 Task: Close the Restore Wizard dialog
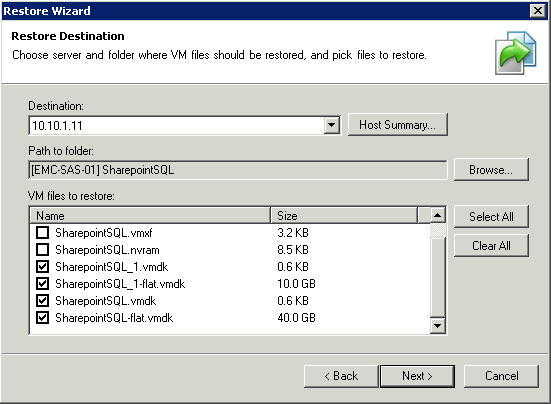point(538,11)
